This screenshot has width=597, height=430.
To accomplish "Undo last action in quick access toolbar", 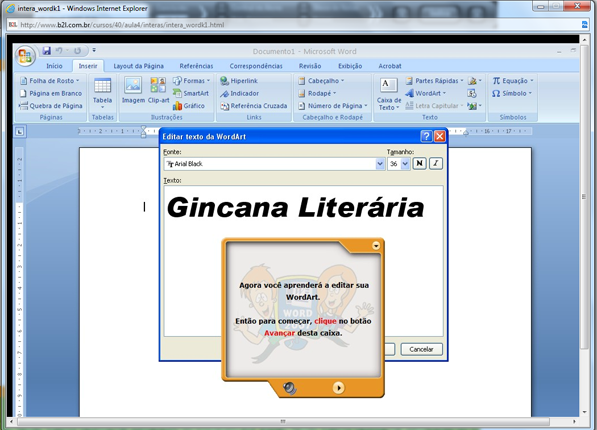I will point(59,51).
